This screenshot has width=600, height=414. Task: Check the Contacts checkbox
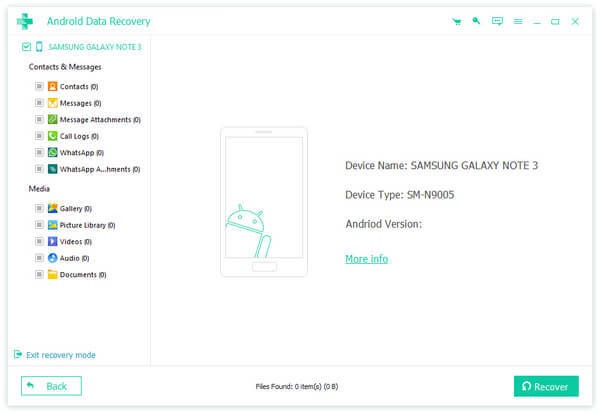click(39, 86)
